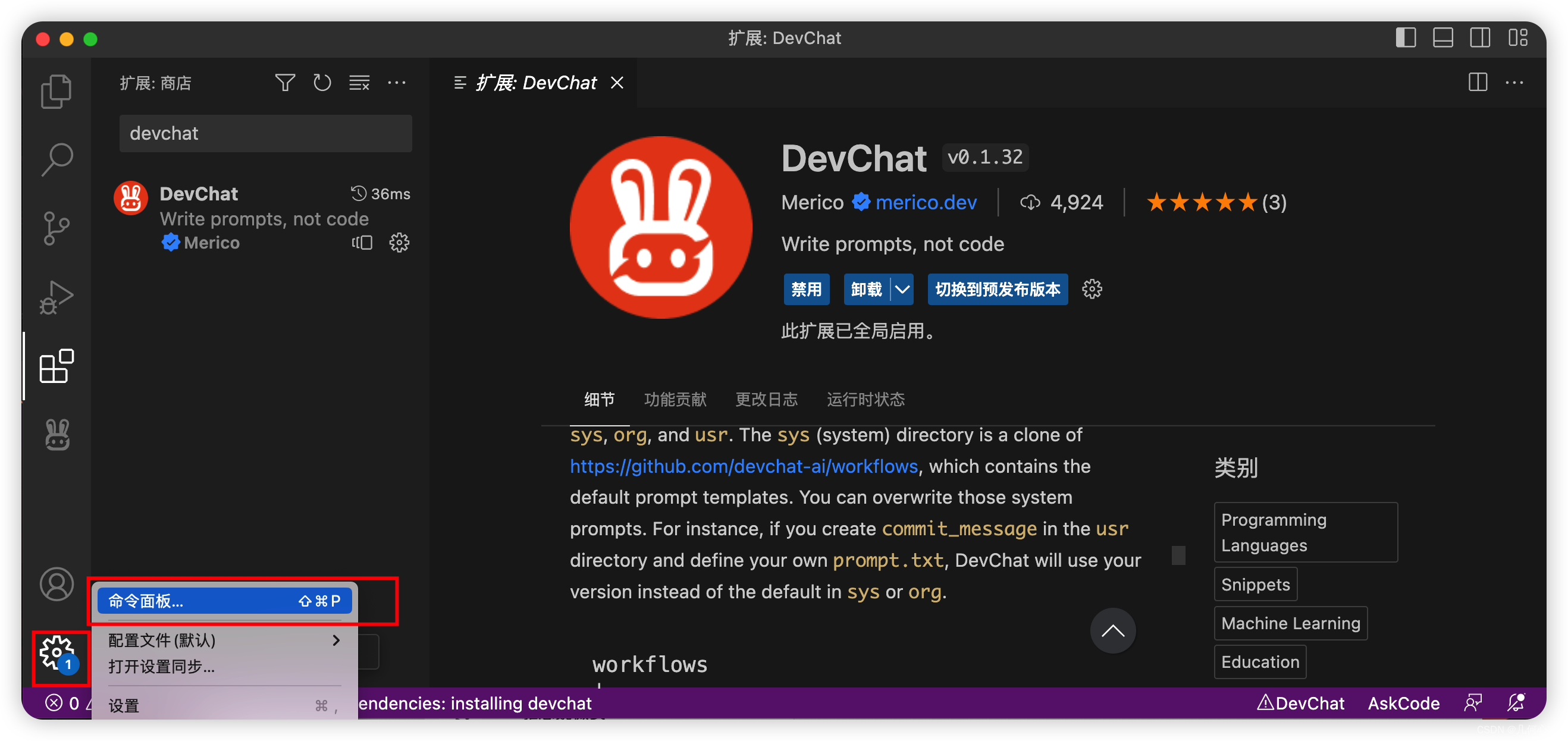Click the installing devchat status message

475,704
